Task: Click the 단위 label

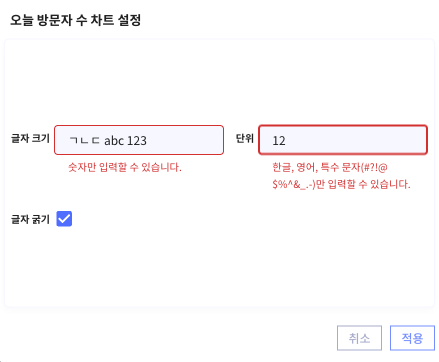Action: click(x=245, y=138)
